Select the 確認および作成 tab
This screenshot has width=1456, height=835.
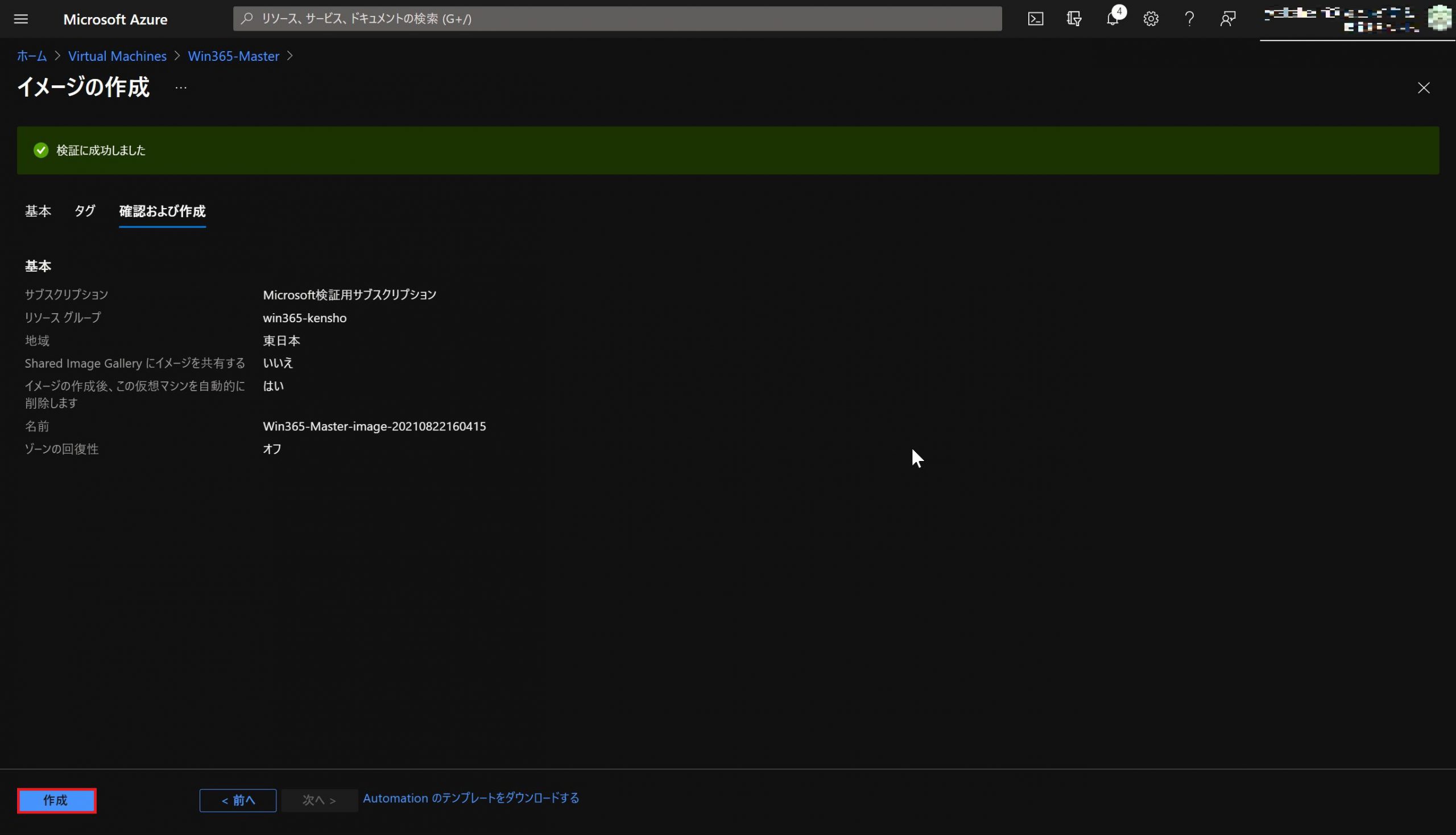(x=162, y=211)
